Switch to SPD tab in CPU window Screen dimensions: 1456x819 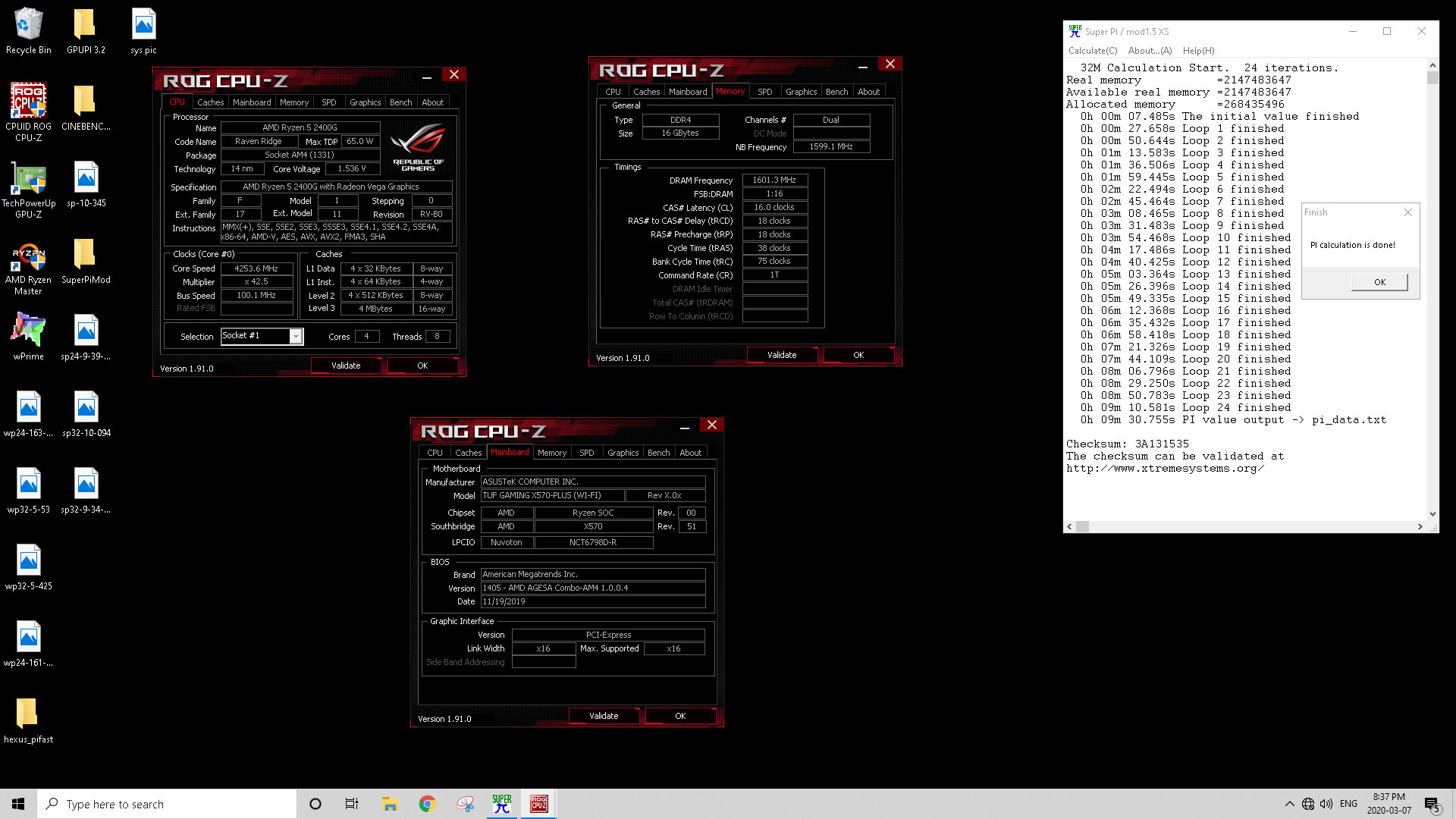[328, 102]
